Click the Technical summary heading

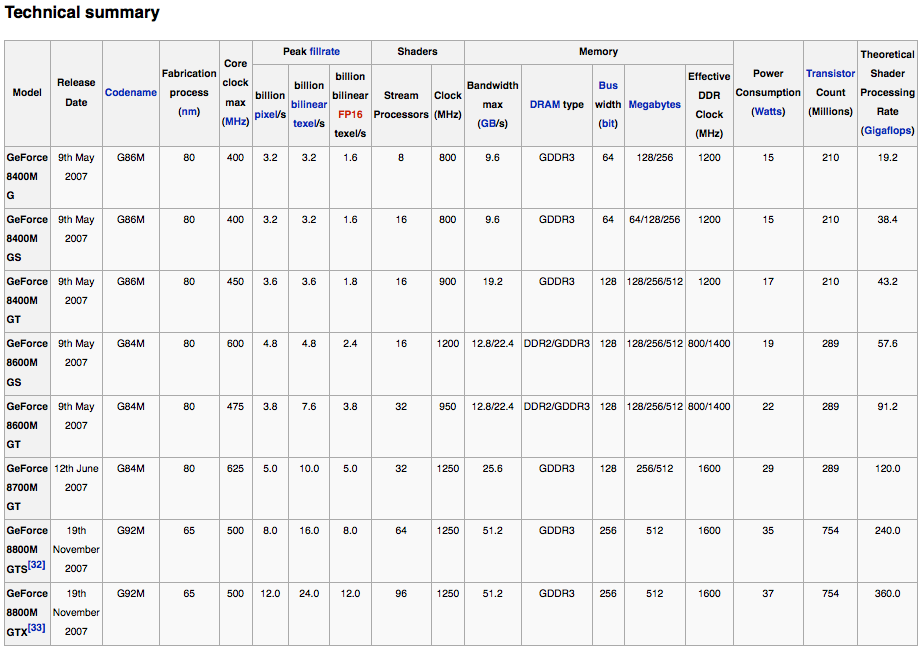pos(82,12)
